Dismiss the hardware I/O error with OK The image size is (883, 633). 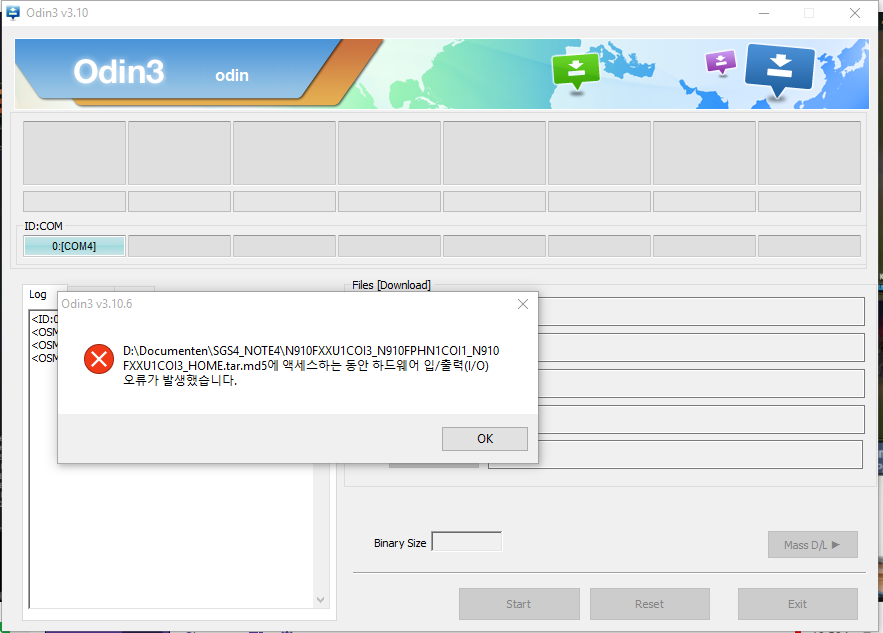484,438
